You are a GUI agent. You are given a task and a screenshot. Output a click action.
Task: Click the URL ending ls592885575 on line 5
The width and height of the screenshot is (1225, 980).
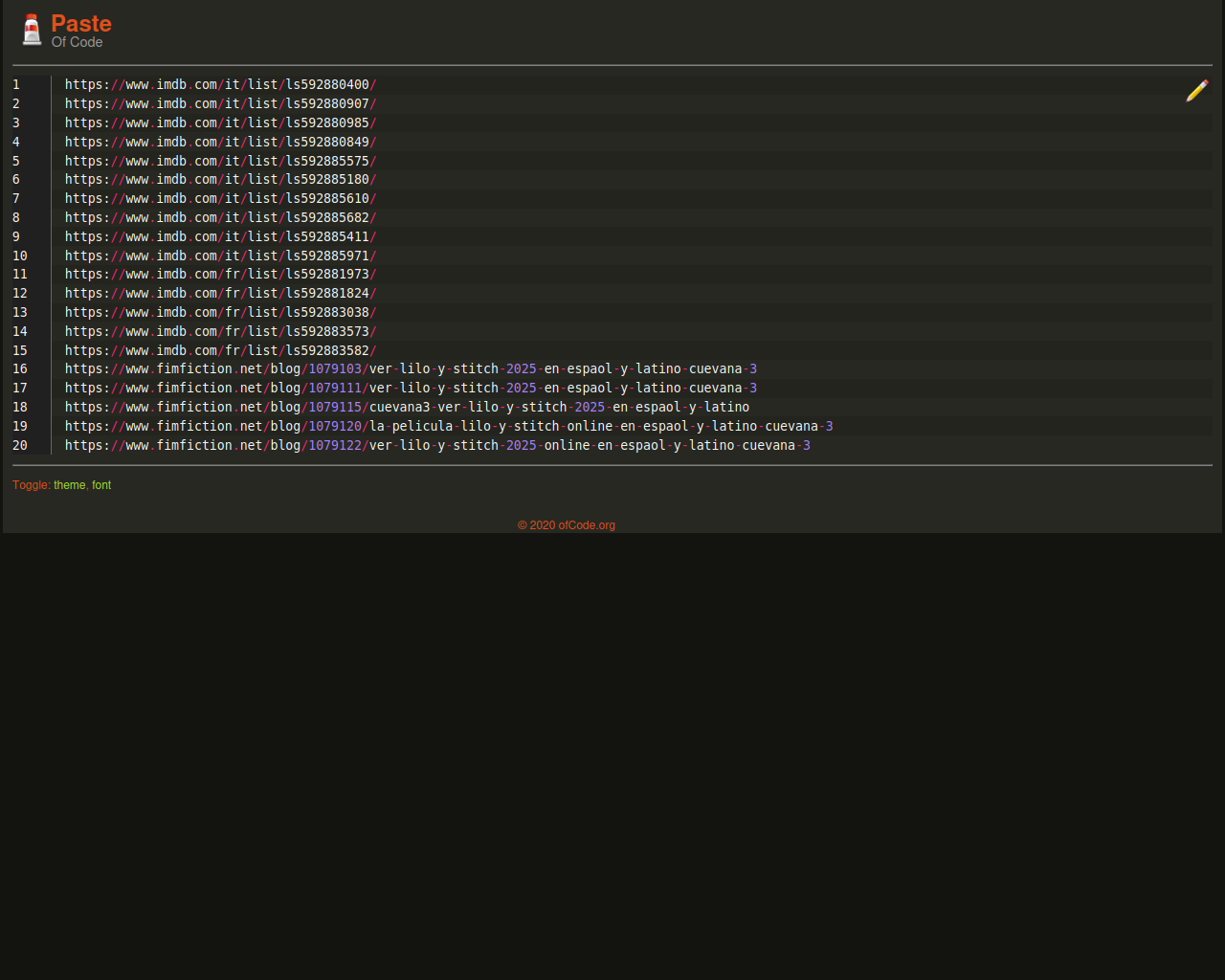[x=221, y=161]
